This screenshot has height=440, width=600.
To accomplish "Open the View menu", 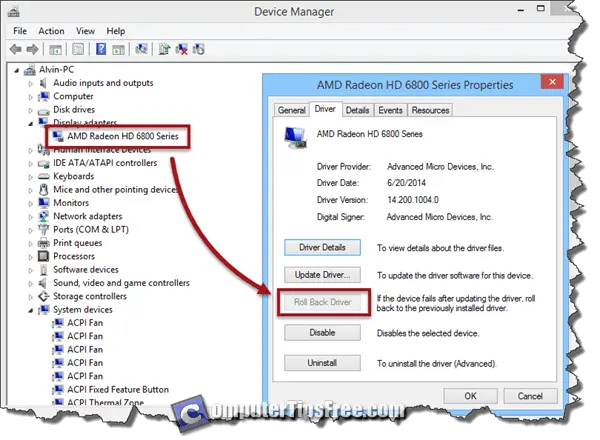I will 85,31.
